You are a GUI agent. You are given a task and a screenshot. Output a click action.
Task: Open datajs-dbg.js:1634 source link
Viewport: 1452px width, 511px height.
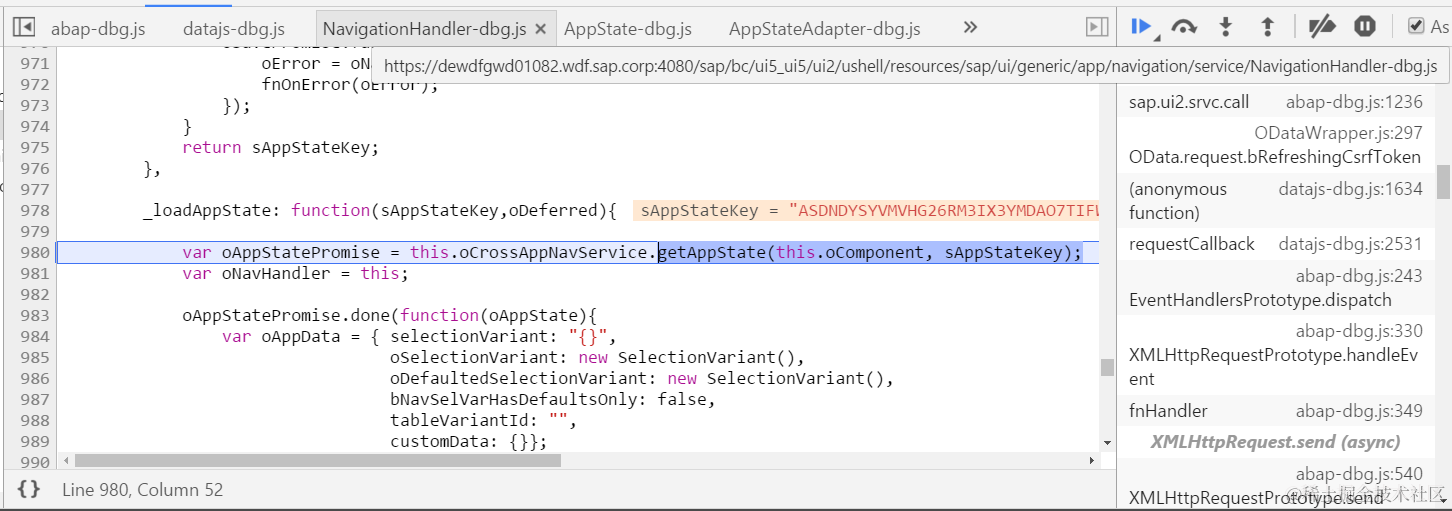(x=1350, y=189)
